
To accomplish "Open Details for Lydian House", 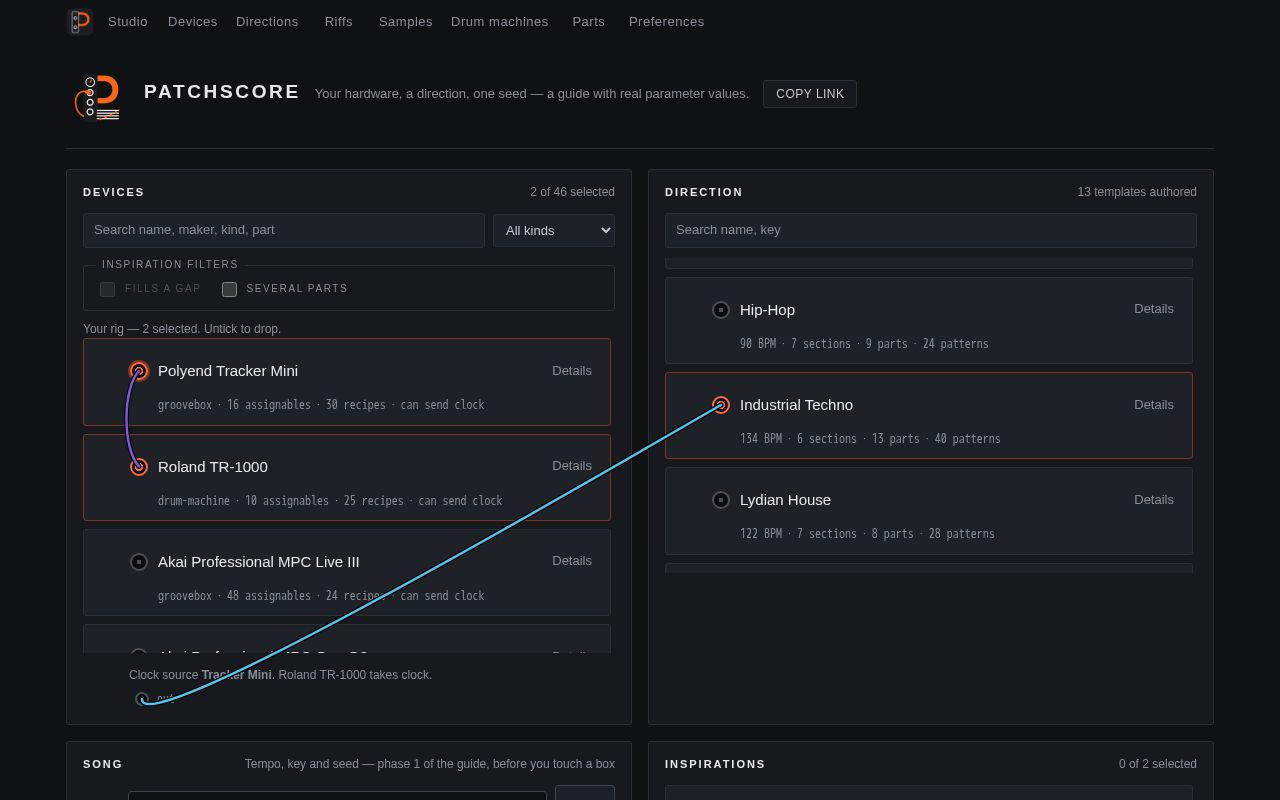I will (x=1154, y=500).
